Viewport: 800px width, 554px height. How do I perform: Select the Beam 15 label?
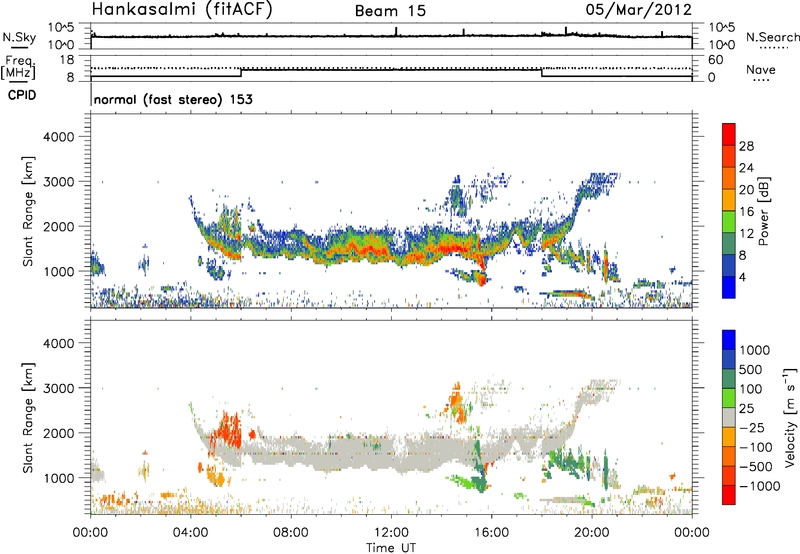click(x=390, y=11)
